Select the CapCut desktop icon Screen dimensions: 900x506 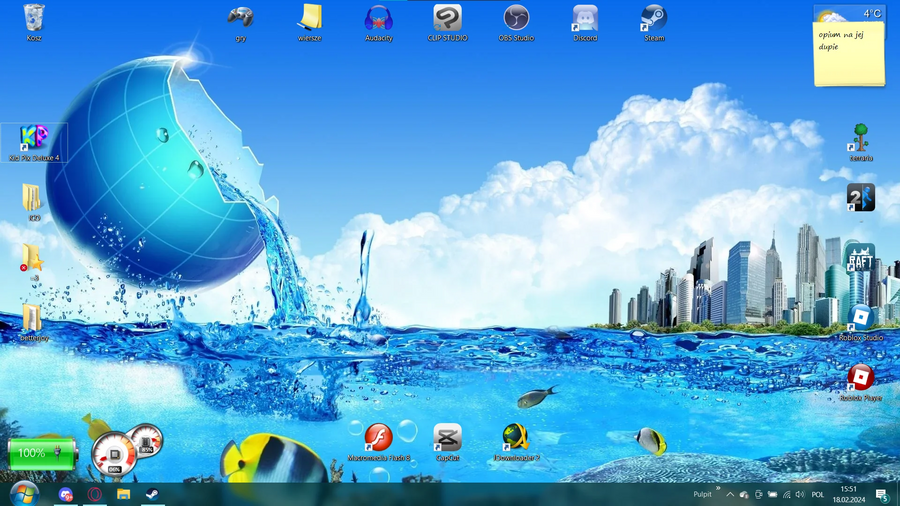(x=447, y=439)
